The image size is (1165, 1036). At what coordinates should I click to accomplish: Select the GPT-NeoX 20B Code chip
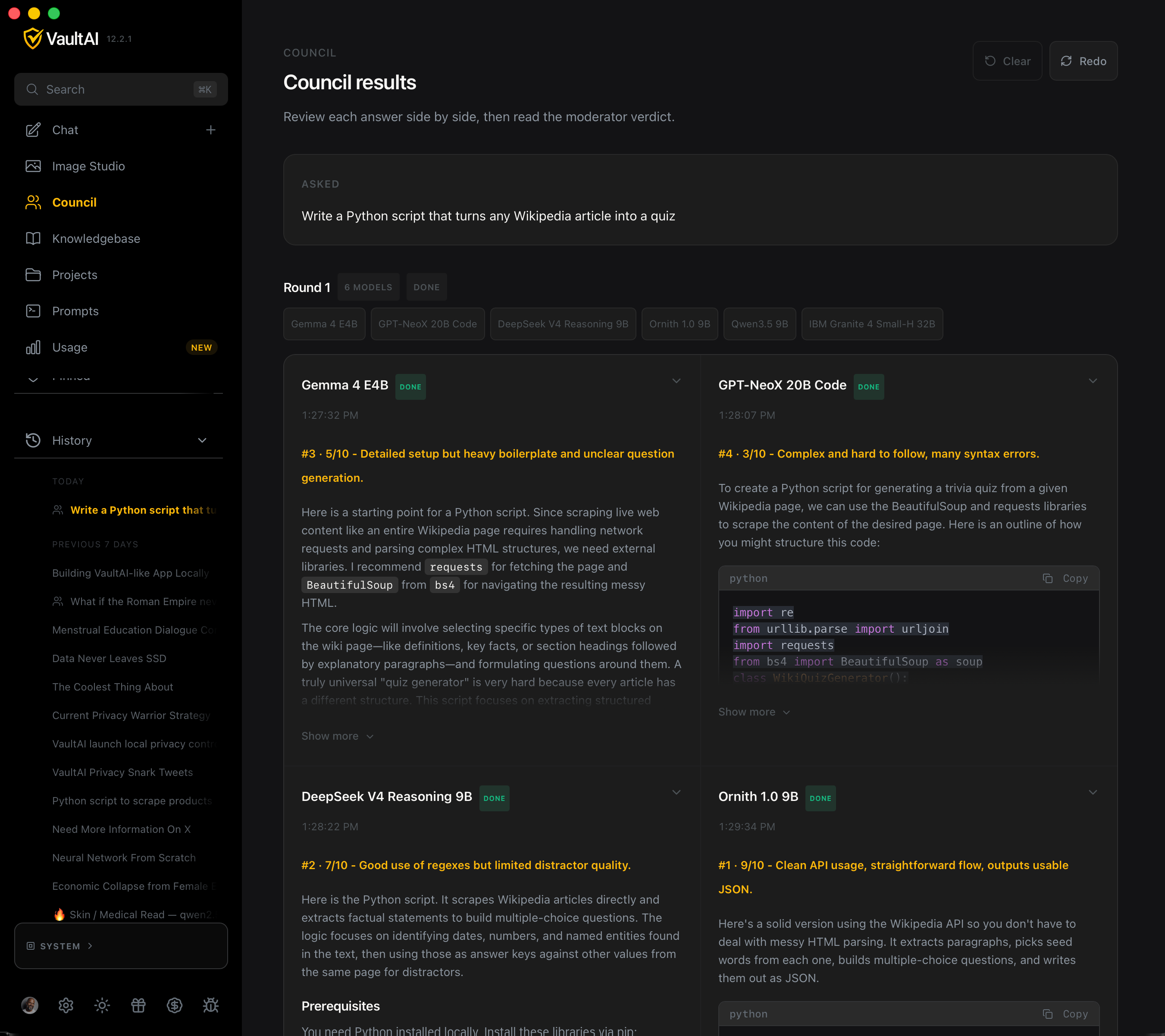[427, 324]
